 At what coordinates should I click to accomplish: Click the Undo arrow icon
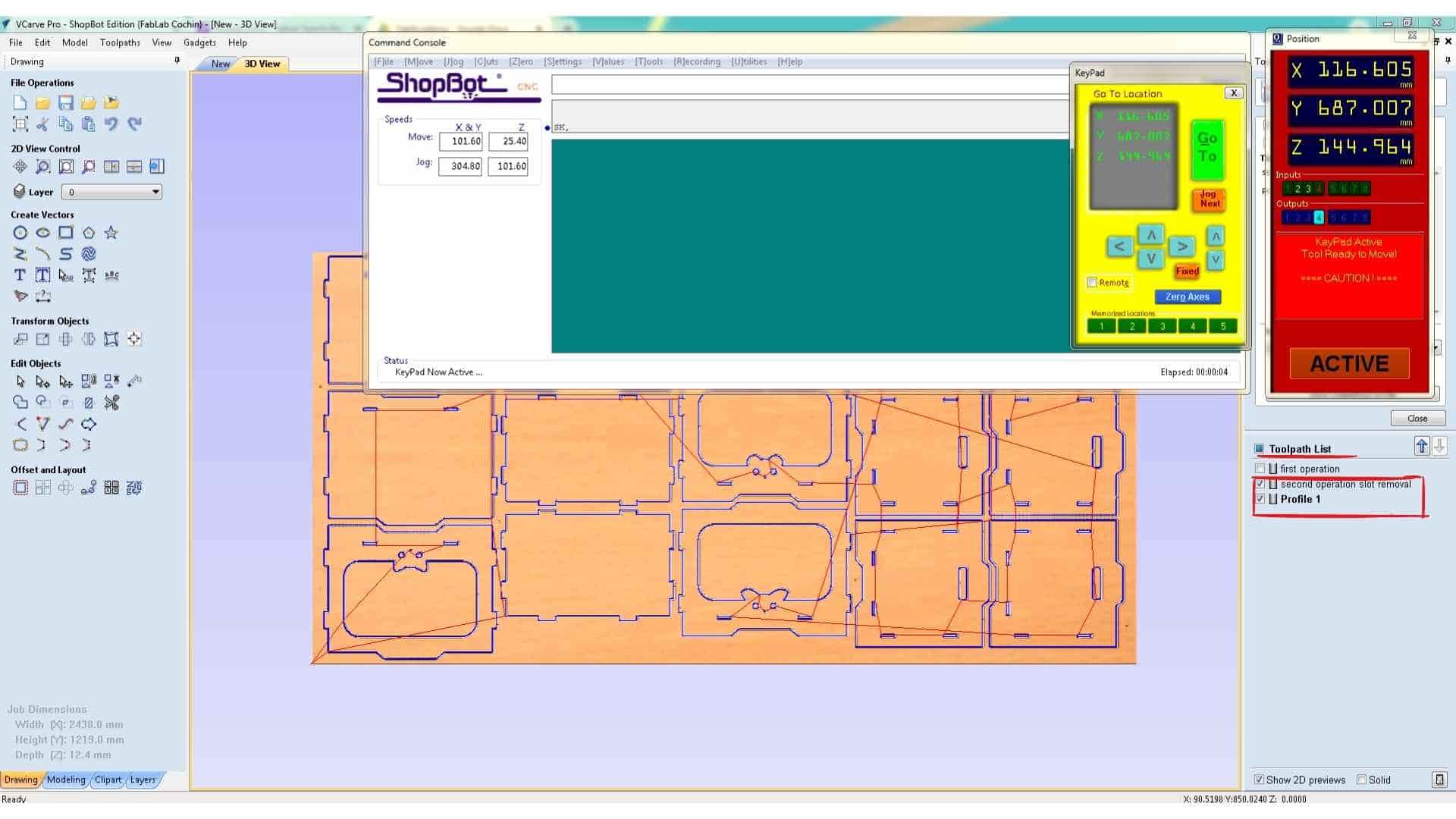pos(111,124)
